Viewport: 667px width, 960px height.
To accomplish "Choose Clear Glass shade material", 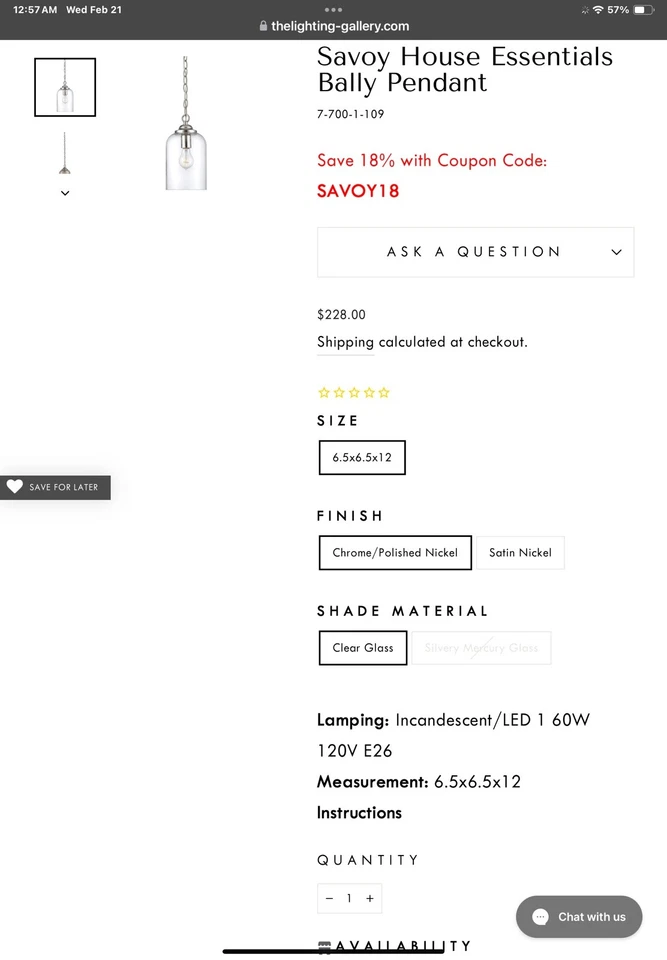I will [x=362, y=648].
